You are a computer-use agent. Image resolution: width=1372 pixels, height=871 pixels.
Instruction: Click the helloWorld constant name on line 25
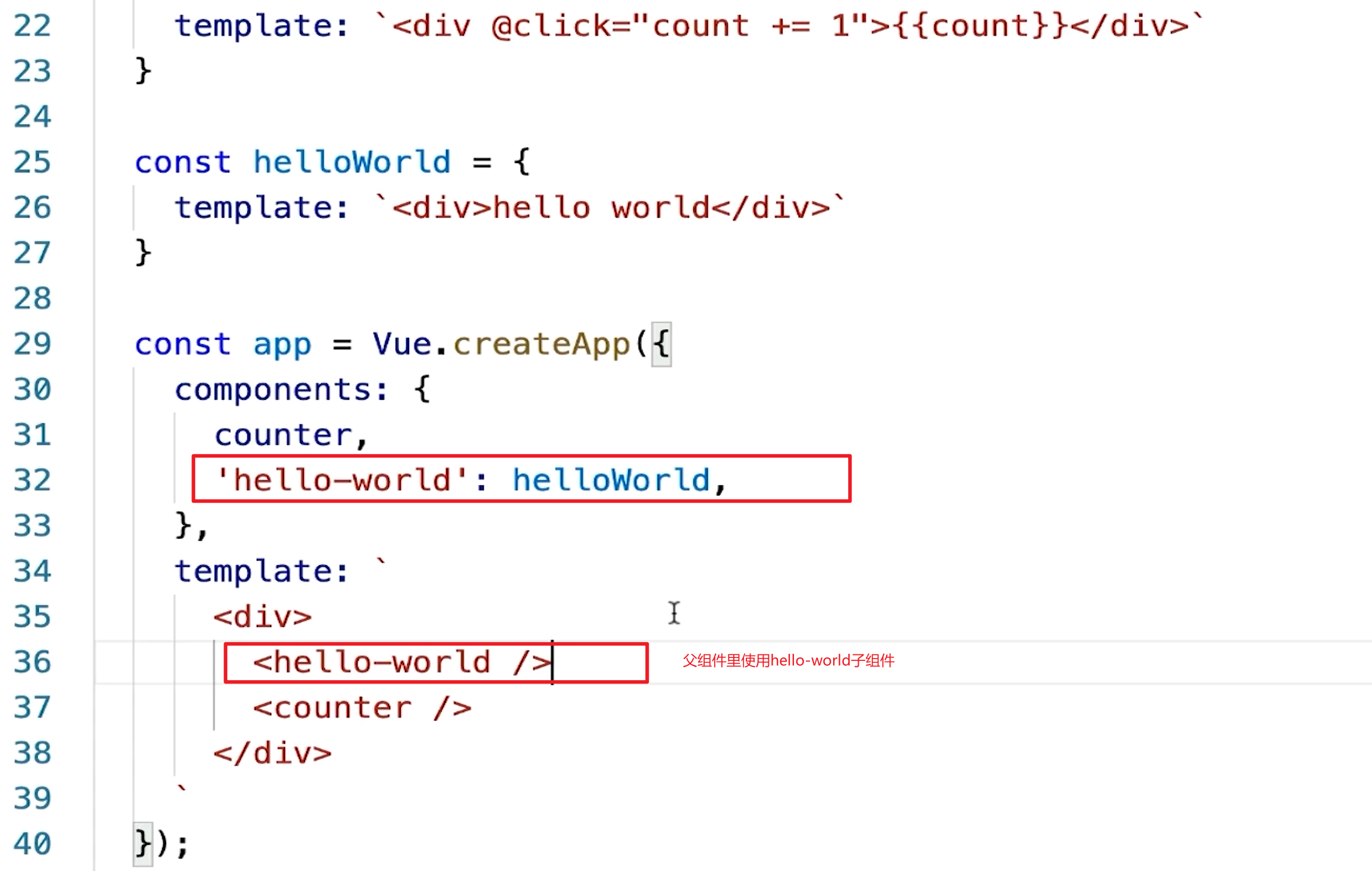coord(352,162)
